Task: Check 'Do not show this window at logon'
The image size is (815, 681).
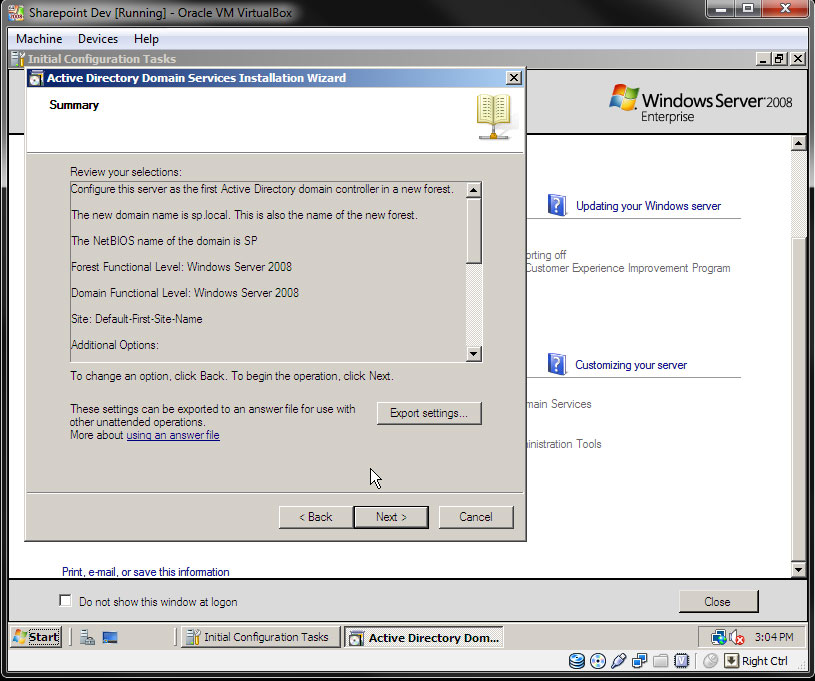Action: pos(65,601)
